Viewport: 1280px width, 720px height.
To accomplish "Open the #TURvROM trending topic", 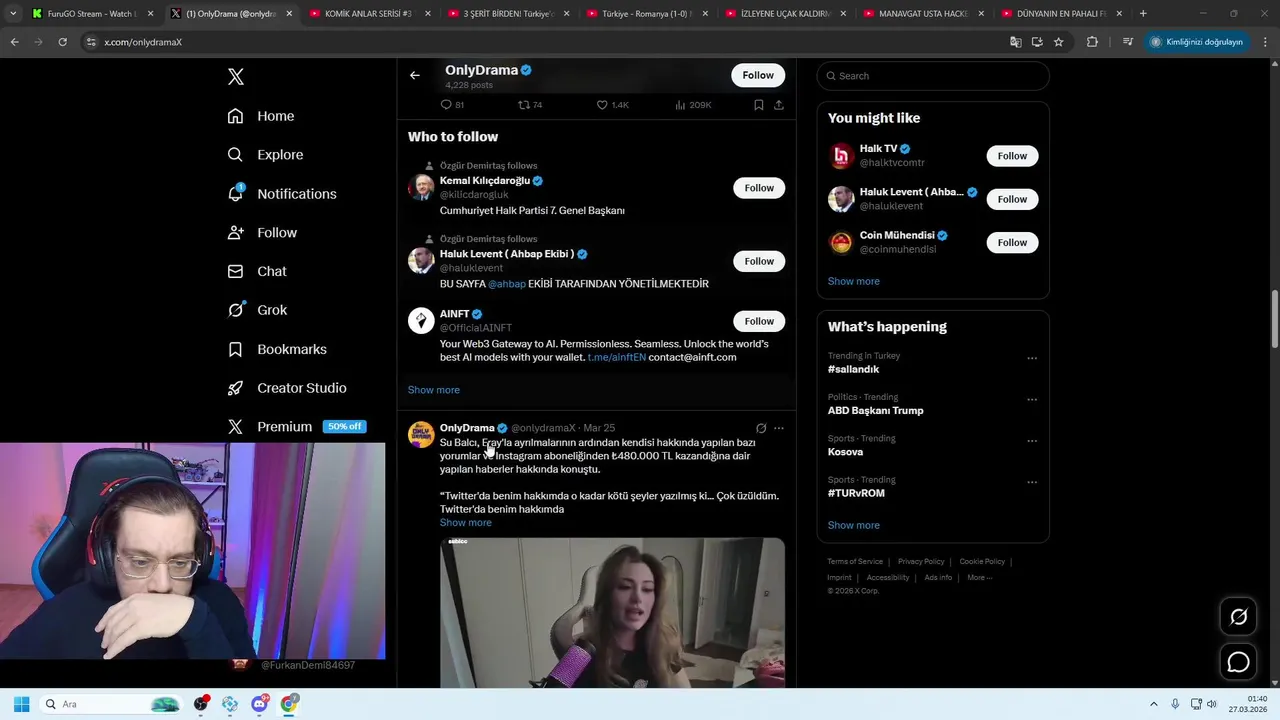I will [856, 493].
